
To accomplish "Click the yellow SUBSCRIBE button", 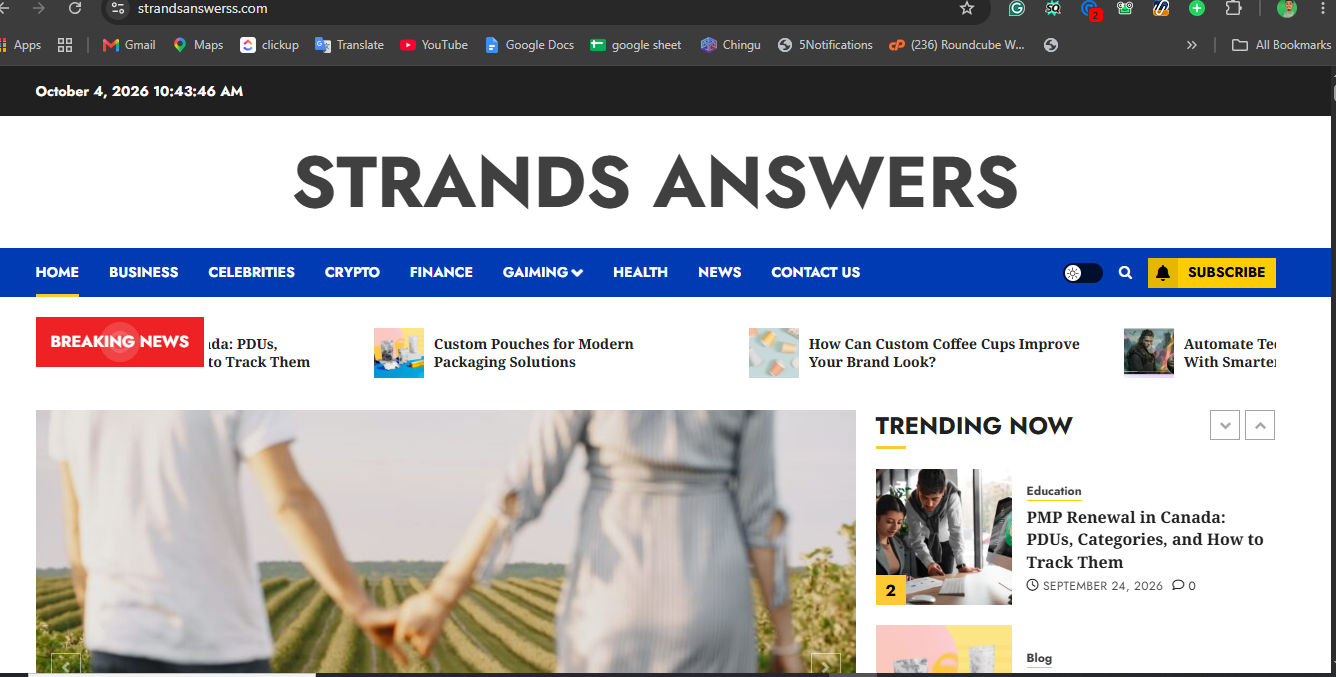I will [x=1212, y=272].
